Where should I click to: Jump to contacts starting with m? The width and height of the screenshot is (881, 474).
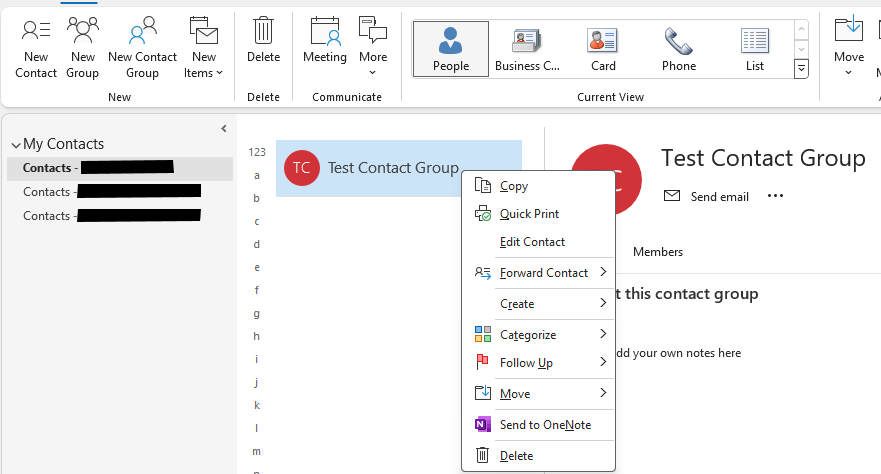point(257,452)
